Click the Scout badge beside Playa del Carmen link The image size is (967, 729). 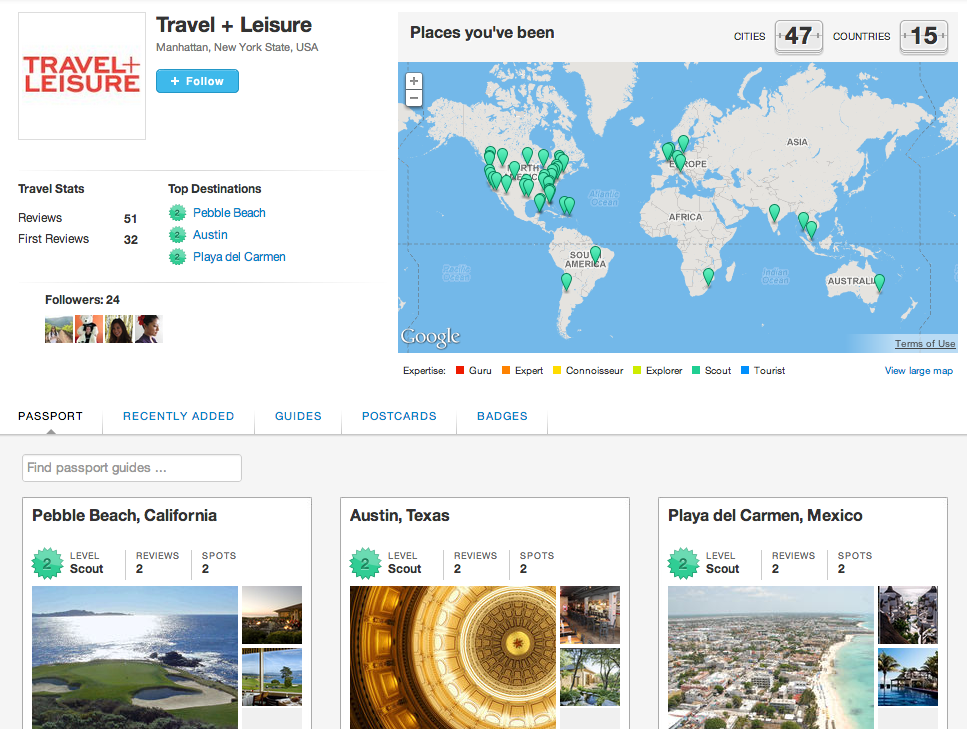[x=178, y=257]
